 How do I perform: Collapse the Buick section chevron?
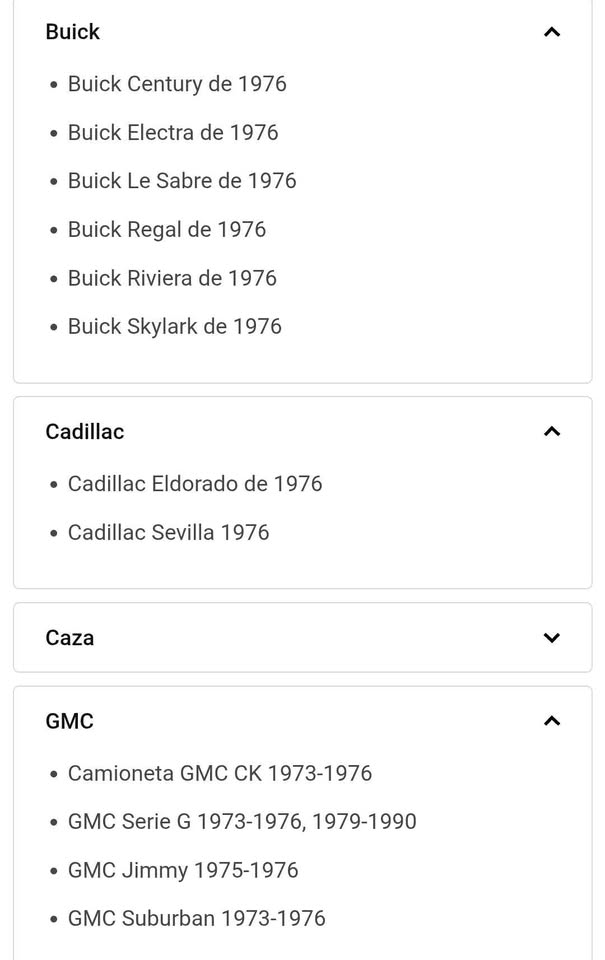coord(552,32)
